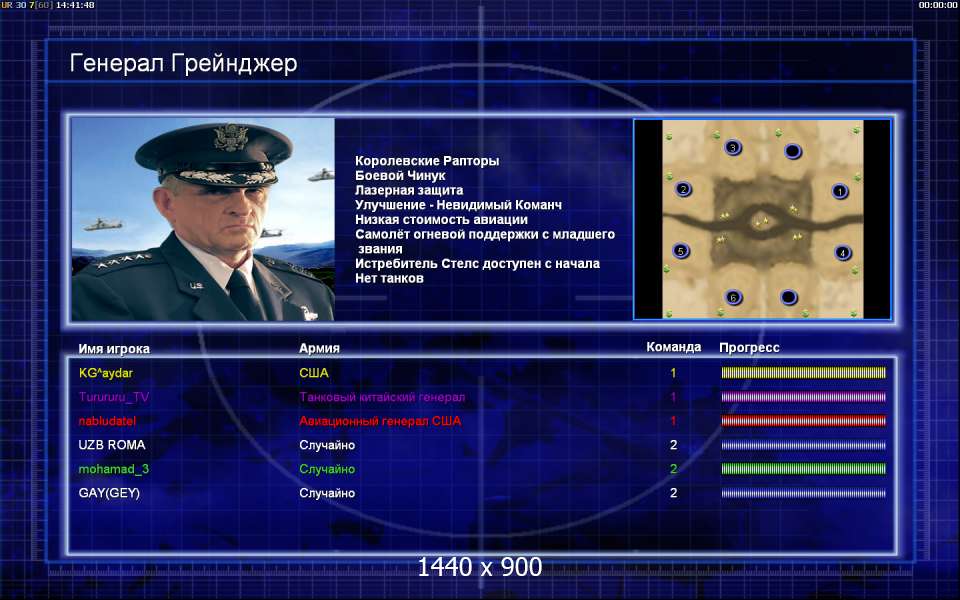Viewport: 960px width, 600px height.
Task: Click the 'Прогресс' column header
Action: pyautogui.click(x=749, y=348)
